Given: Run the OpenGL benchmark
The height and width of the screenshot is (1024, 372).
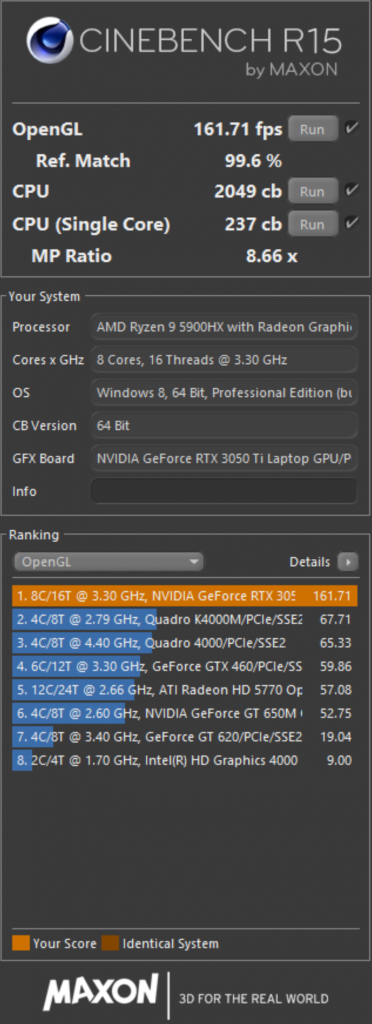Looking at the screenshot, I should pyautogui.click(x=313, y=129).
